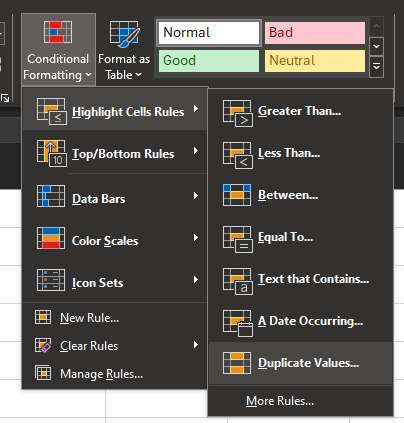Click the Duplicate Values icon
The width and height of the screenshot is (404, 423).
pyautogui.click(x=237, y=363)
